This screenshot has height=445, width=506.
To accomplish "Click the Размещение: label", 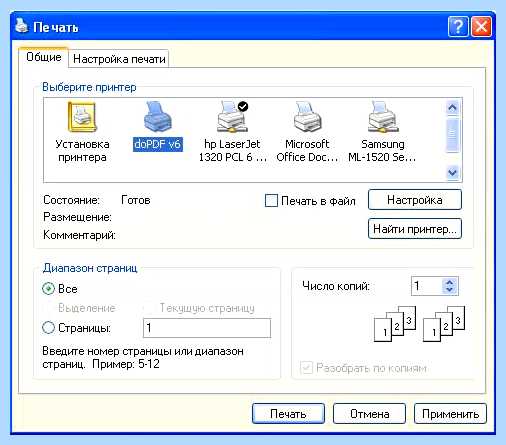I will (77, 217).
